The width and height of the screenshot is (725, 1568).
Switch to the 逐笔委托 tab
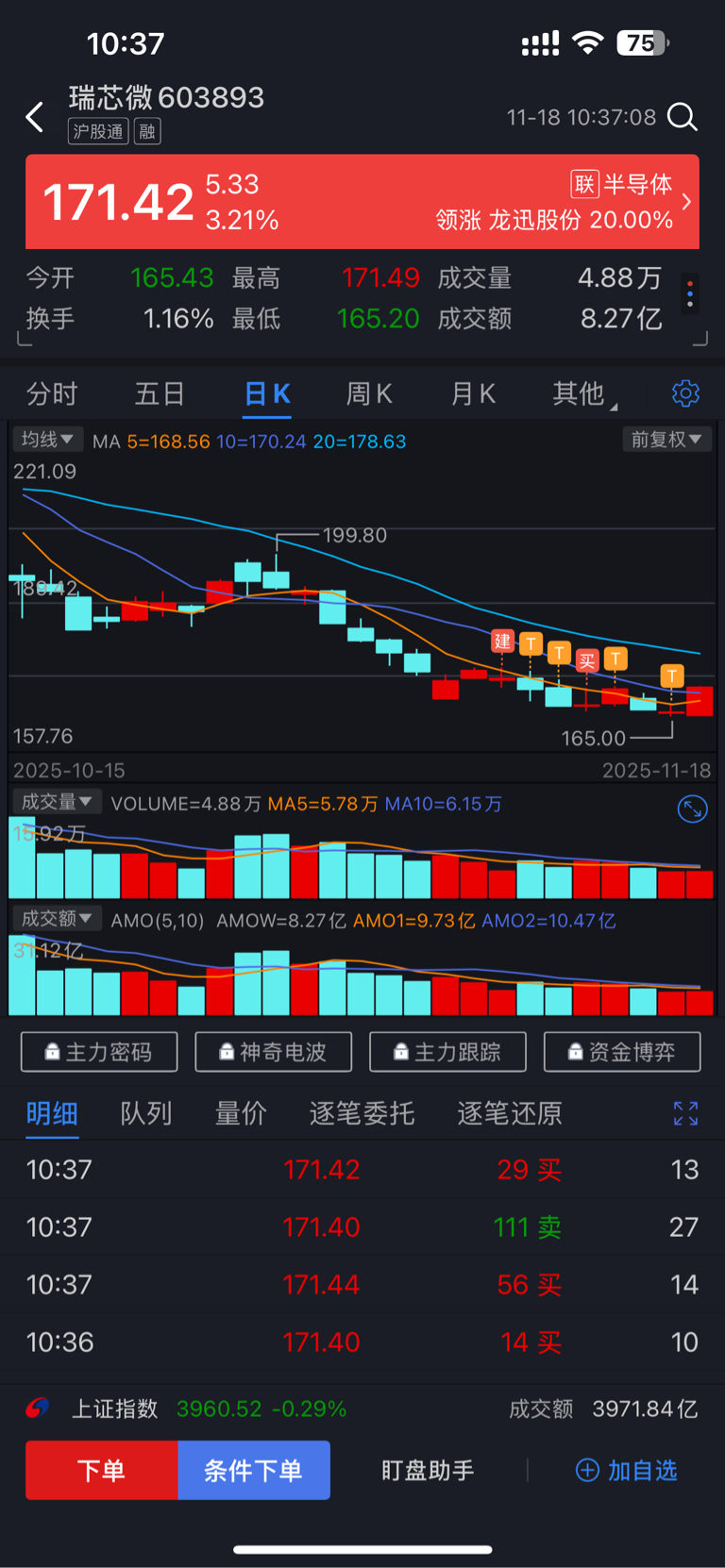pyautogui.click(x=362, y=1113)
